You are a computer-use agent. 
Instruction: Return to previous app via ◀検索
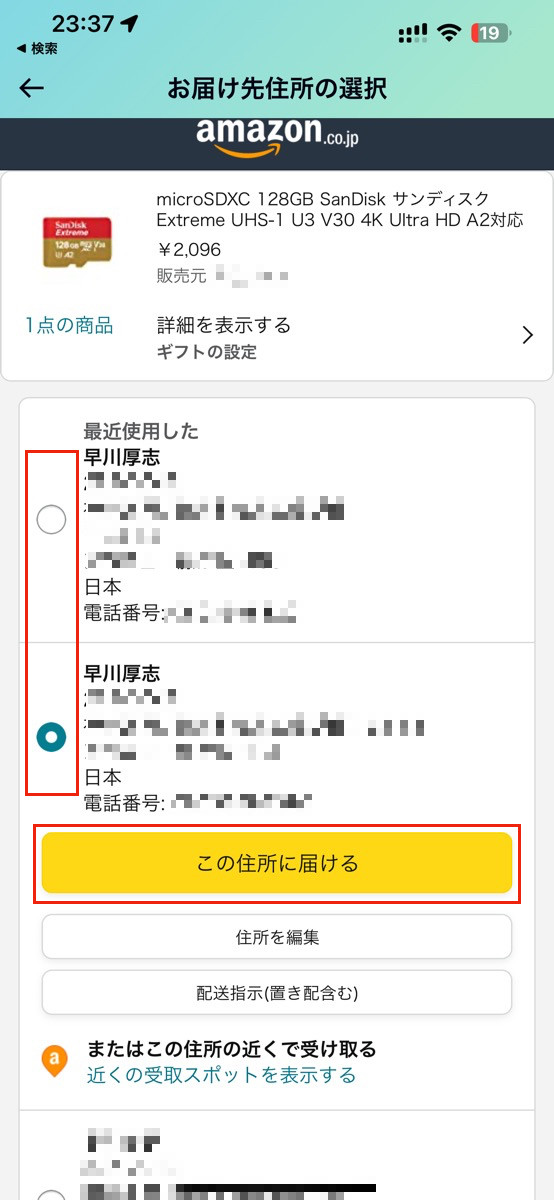click(37, 48)
